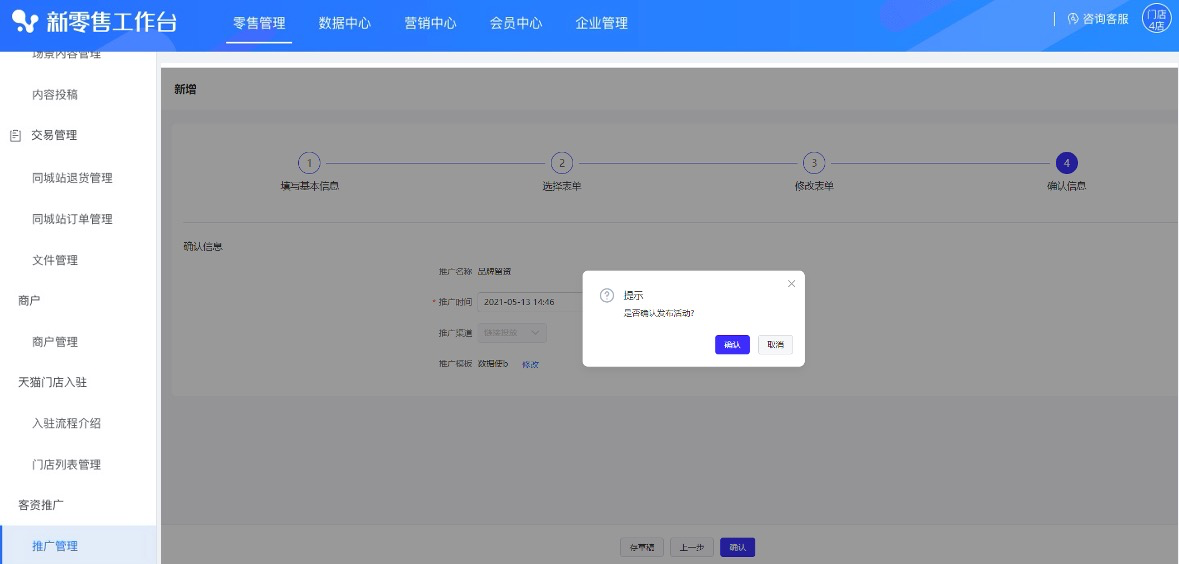Click the 新增 page title
The image size is (1179, 564).
[x=185, y=89]
